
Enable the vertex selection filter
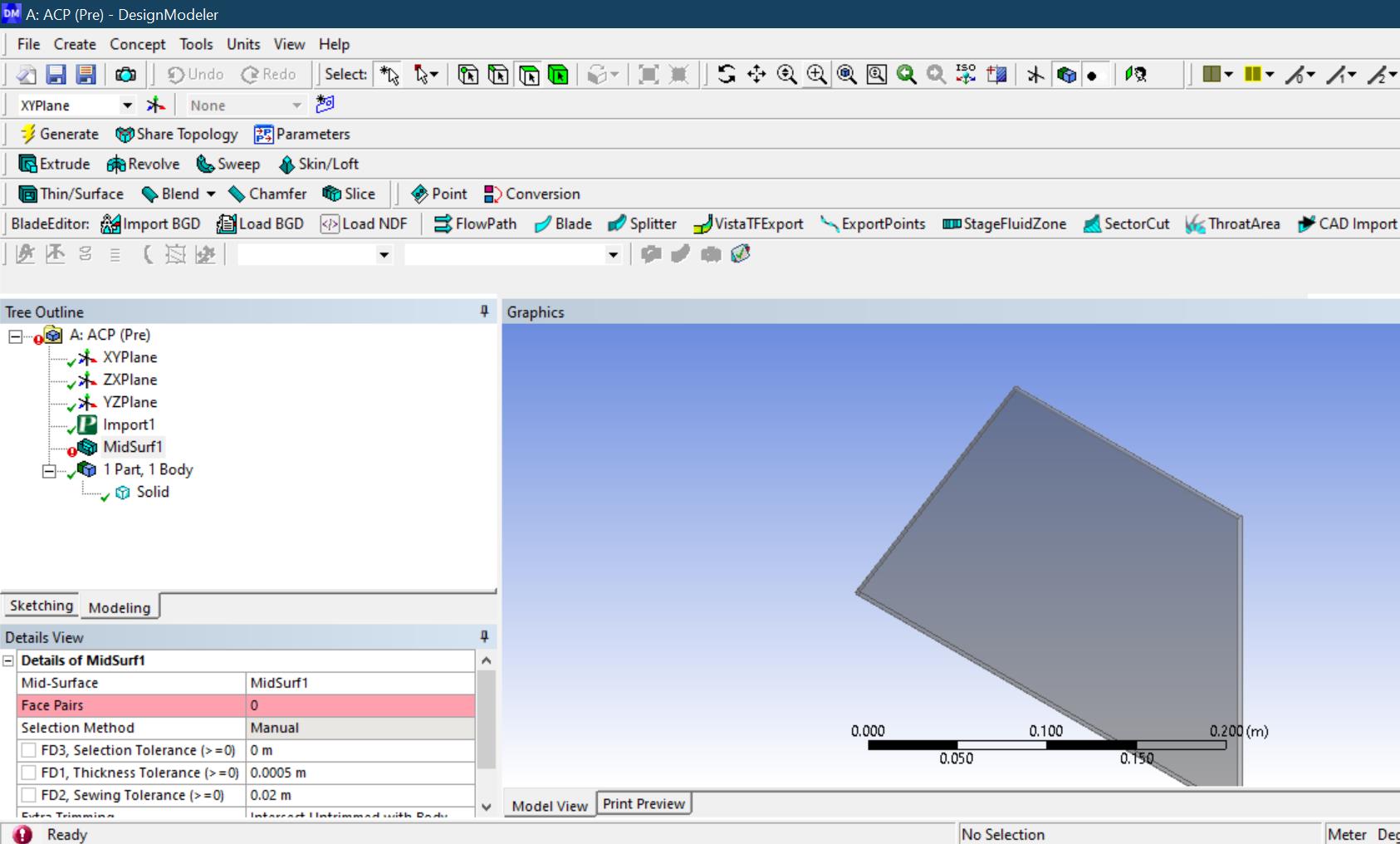point(468,75)
